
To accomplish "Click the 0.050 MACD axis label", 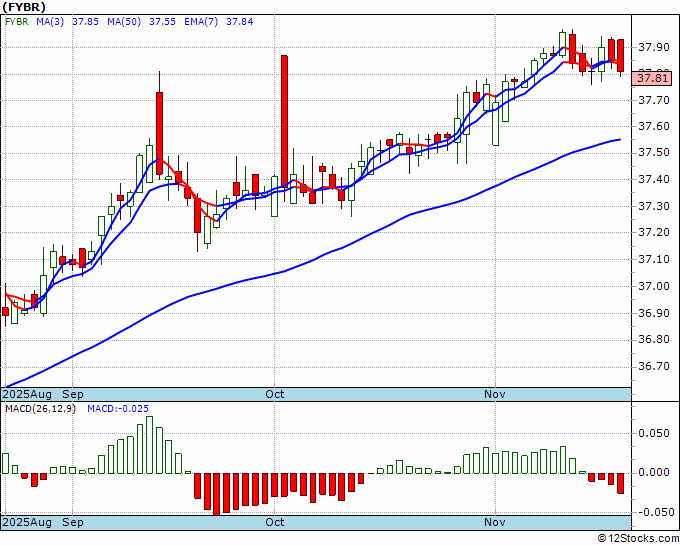I will pos(654,434).
